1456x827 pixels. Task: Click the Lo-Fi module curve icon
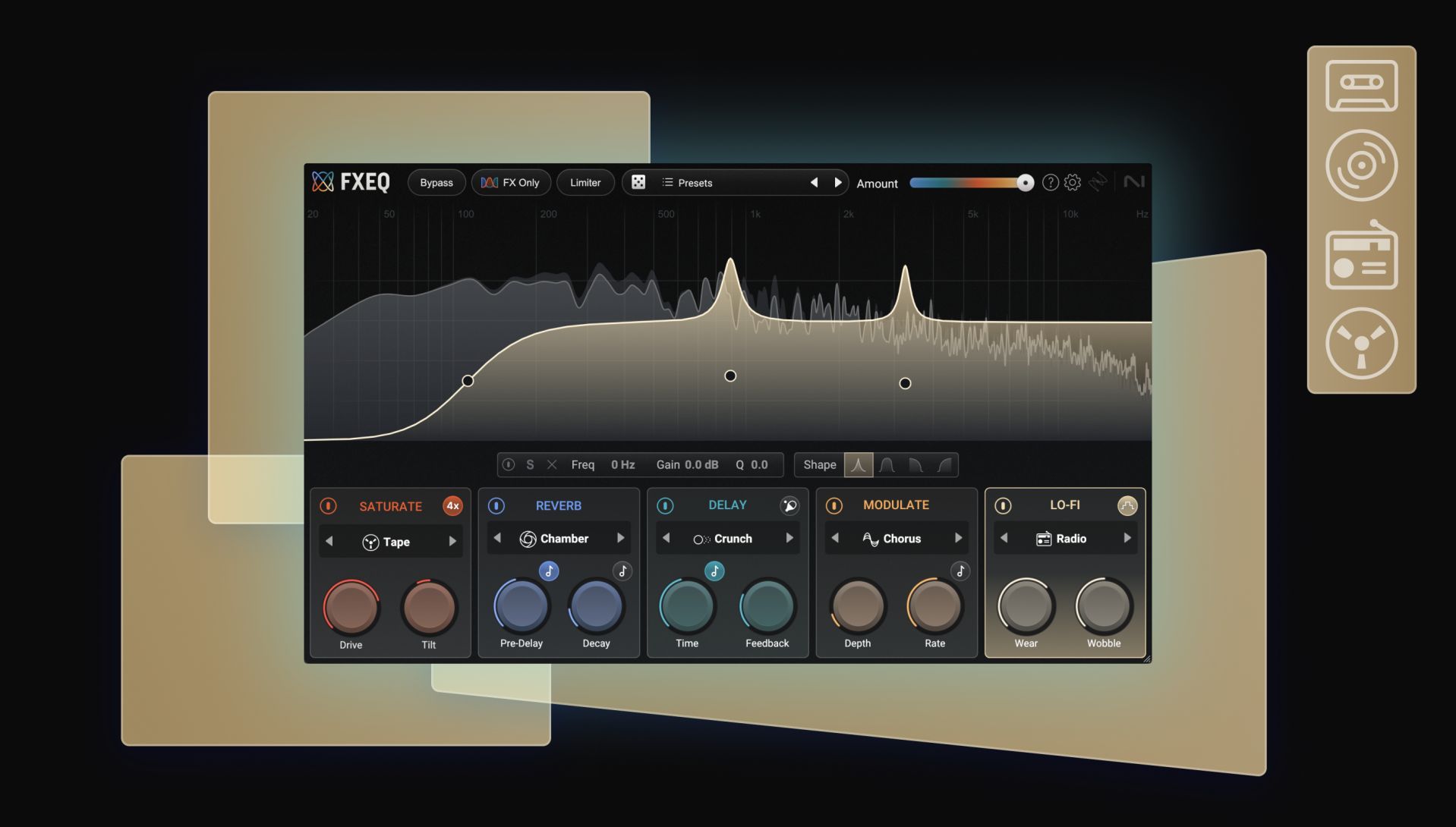pos(1127,506)
